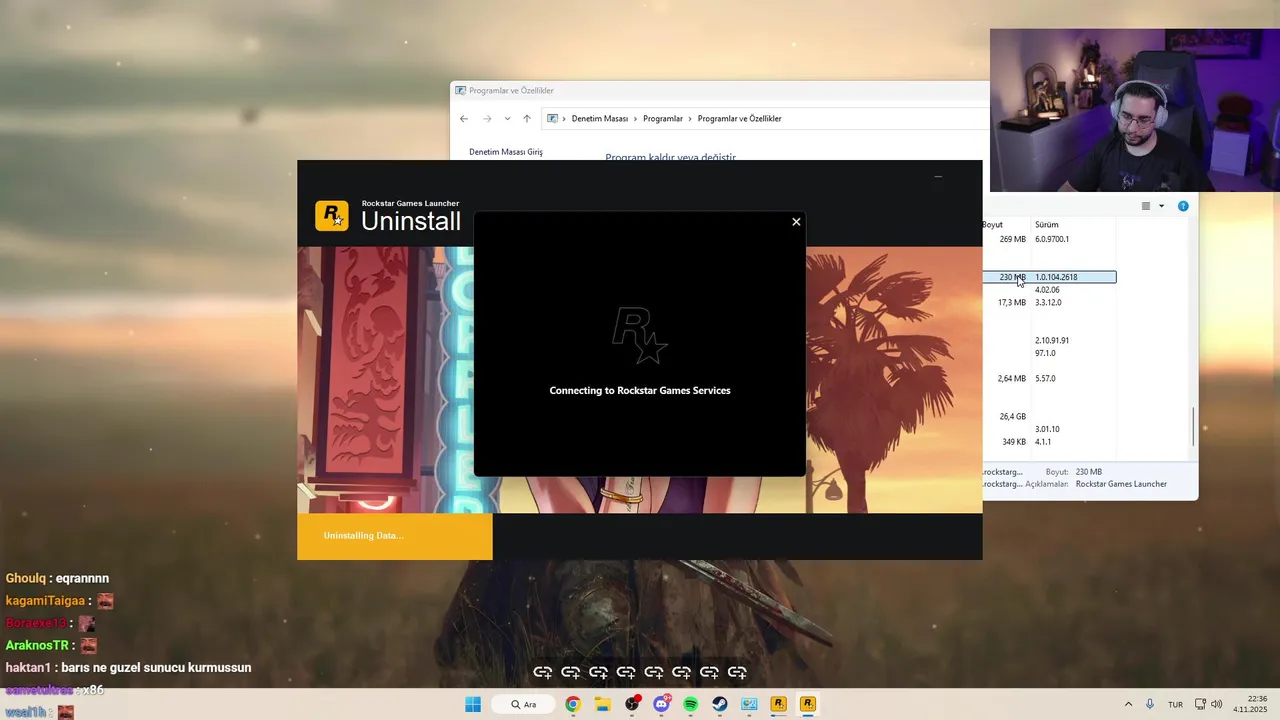Open volume tray icon
Screen dimensions: 1280x720
pyautogui.click(x=1217, y=704)
